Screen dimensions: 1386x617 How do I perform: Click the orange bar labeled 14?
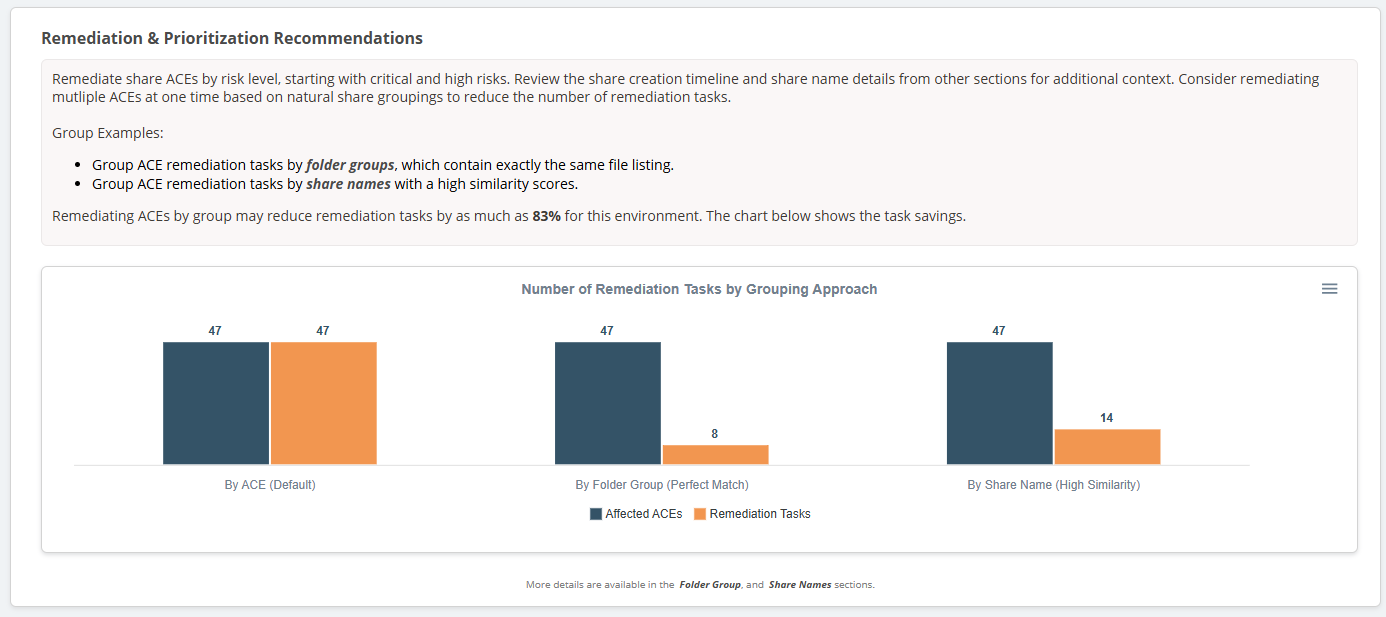click(x=1107, y=447)
